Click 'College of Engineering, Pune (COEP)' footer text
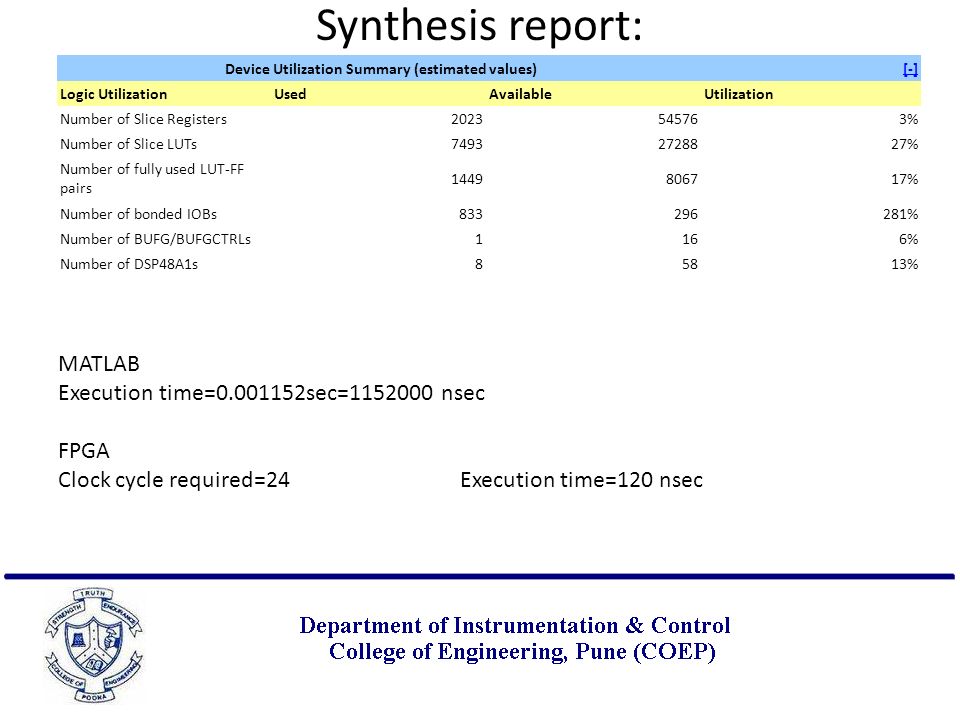960x720 pixels. point(522,652)
